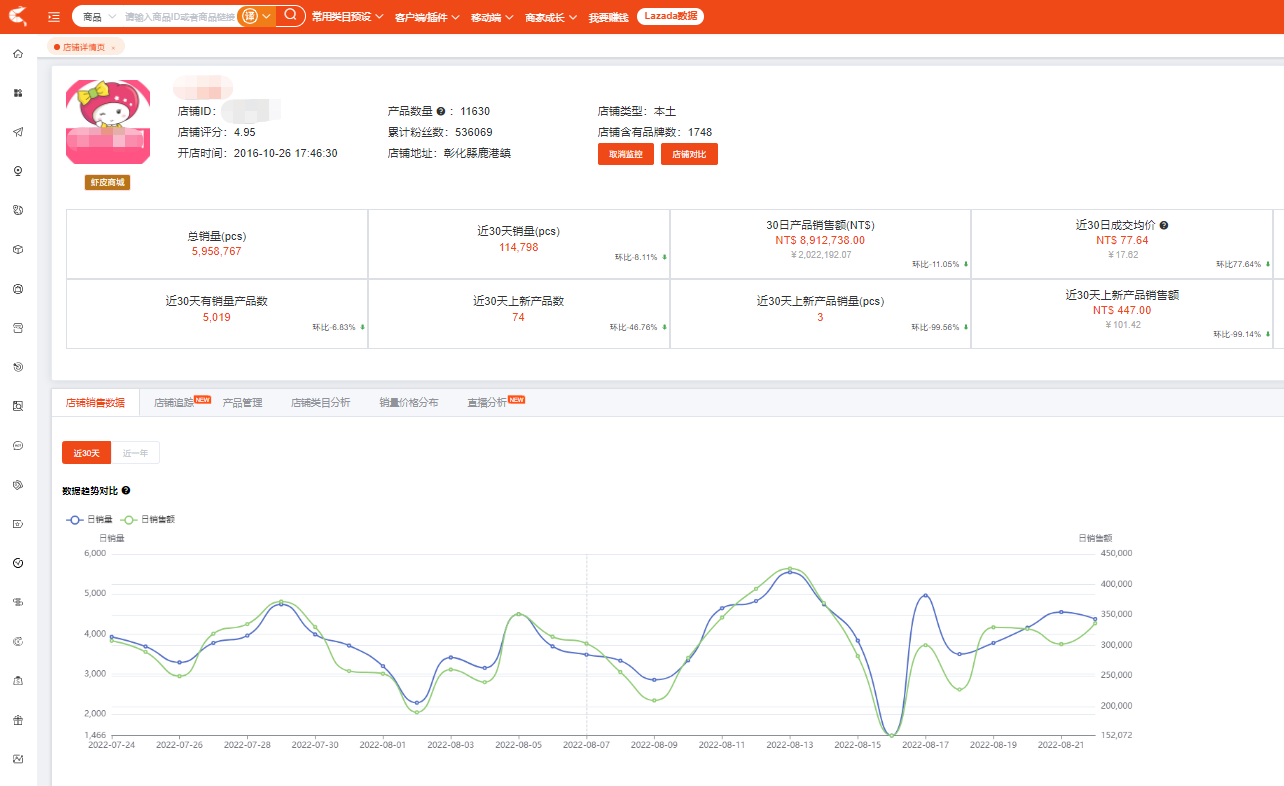Open the 商品 search type dropdown
1284x786 pixels.
coord(96,16)
